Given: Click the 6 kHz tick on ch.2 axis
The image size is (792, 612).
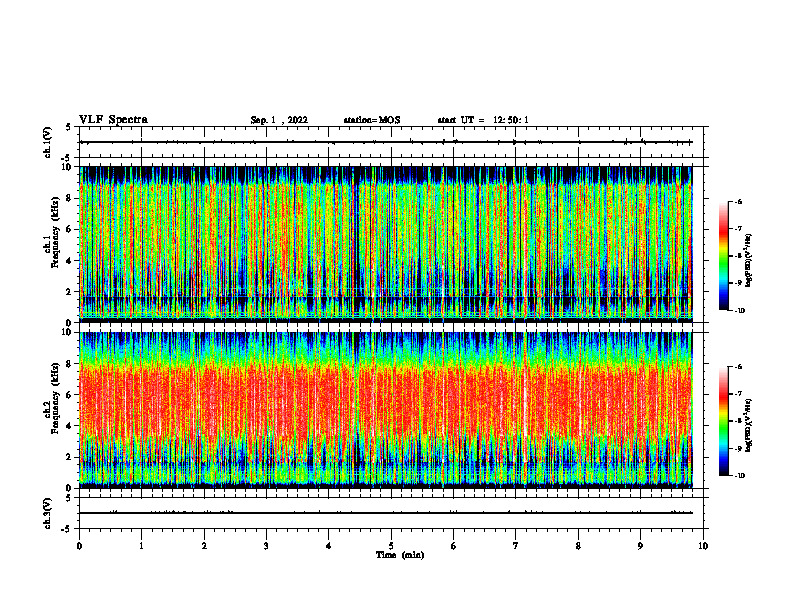Looking at the screenshot, I should pyautogui.click(x=70, y=395).
